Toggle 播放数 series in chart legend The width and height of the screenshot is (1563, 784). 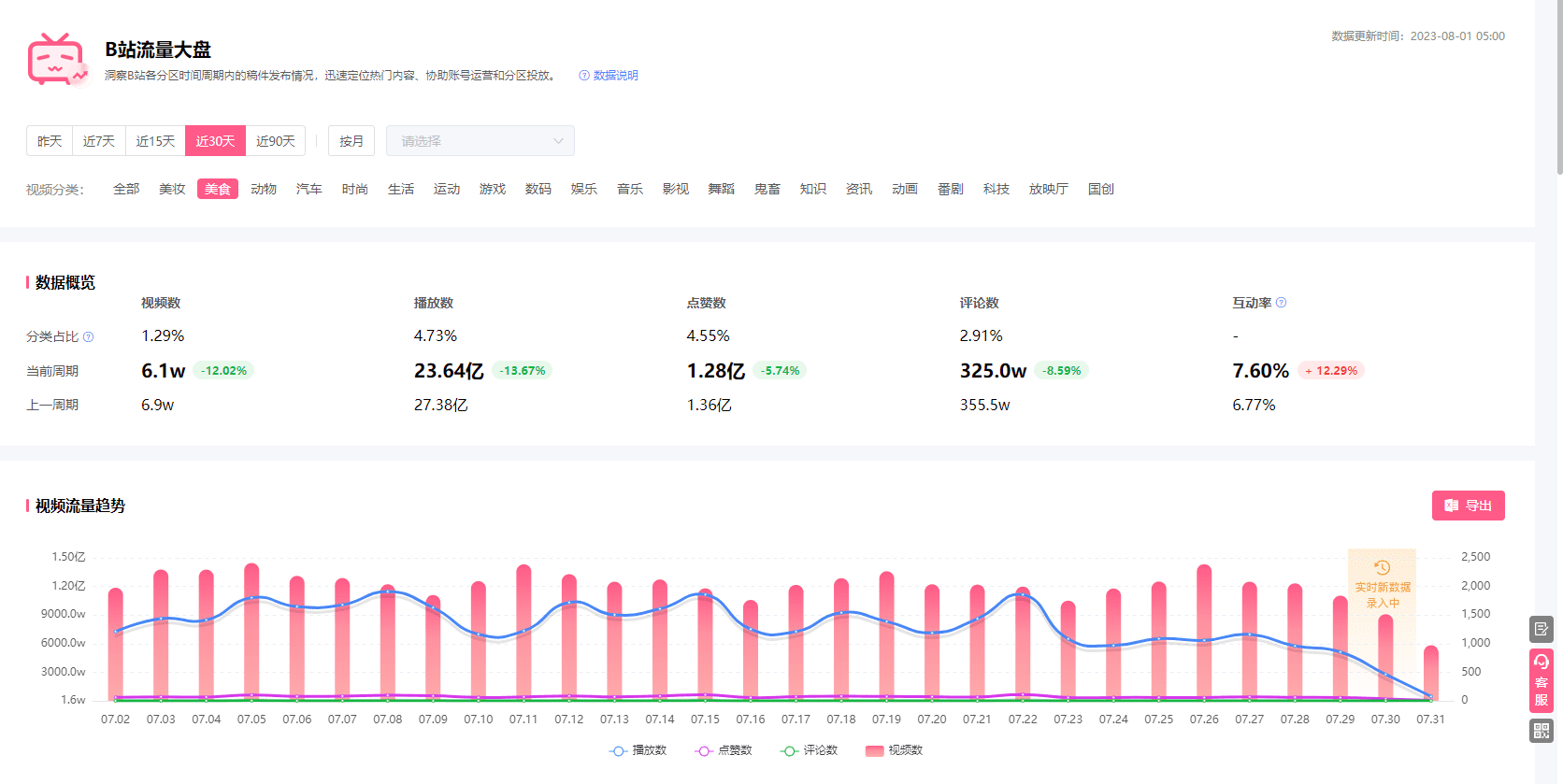pyautogui.click(x=638, y=750)
